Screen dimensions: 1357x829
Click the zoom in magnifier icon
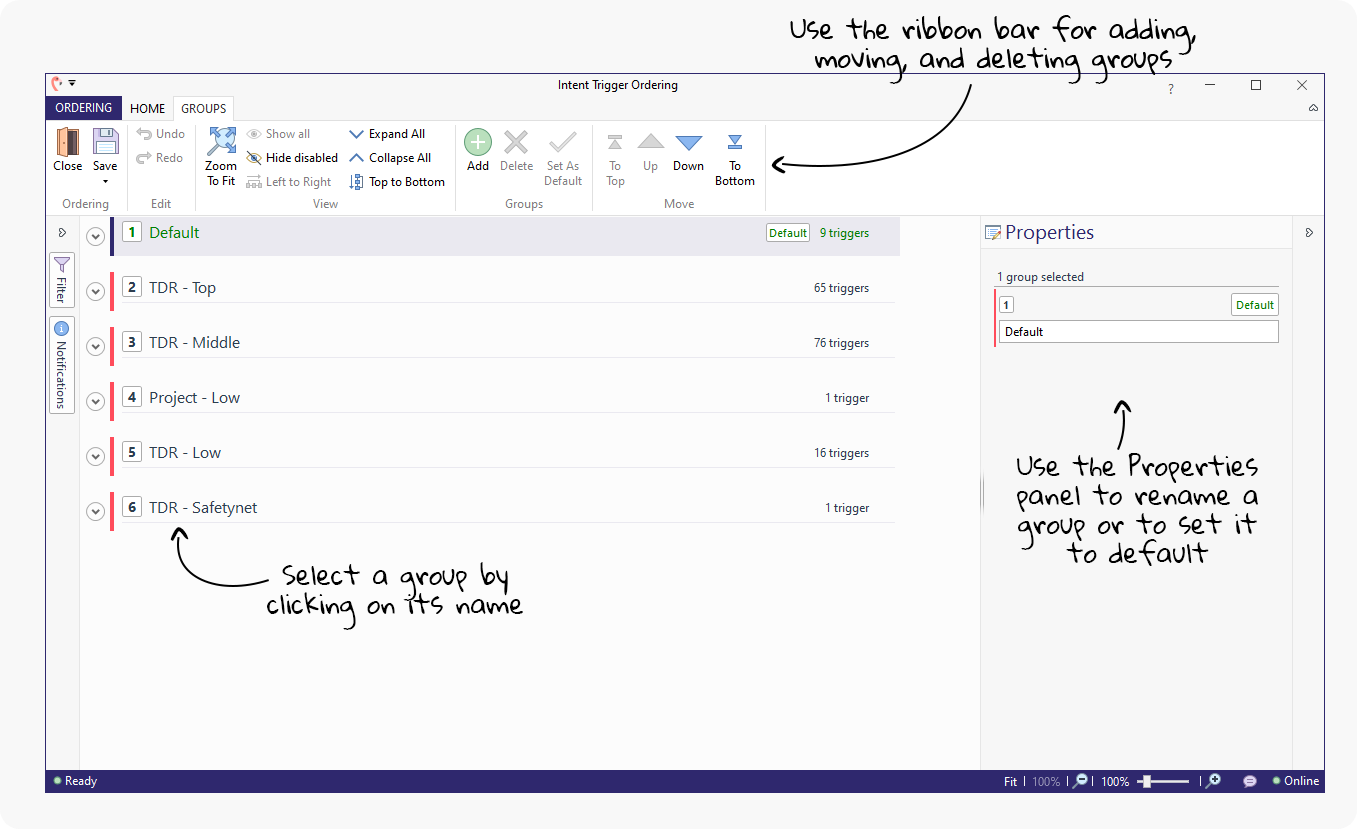coord(1213,781)
